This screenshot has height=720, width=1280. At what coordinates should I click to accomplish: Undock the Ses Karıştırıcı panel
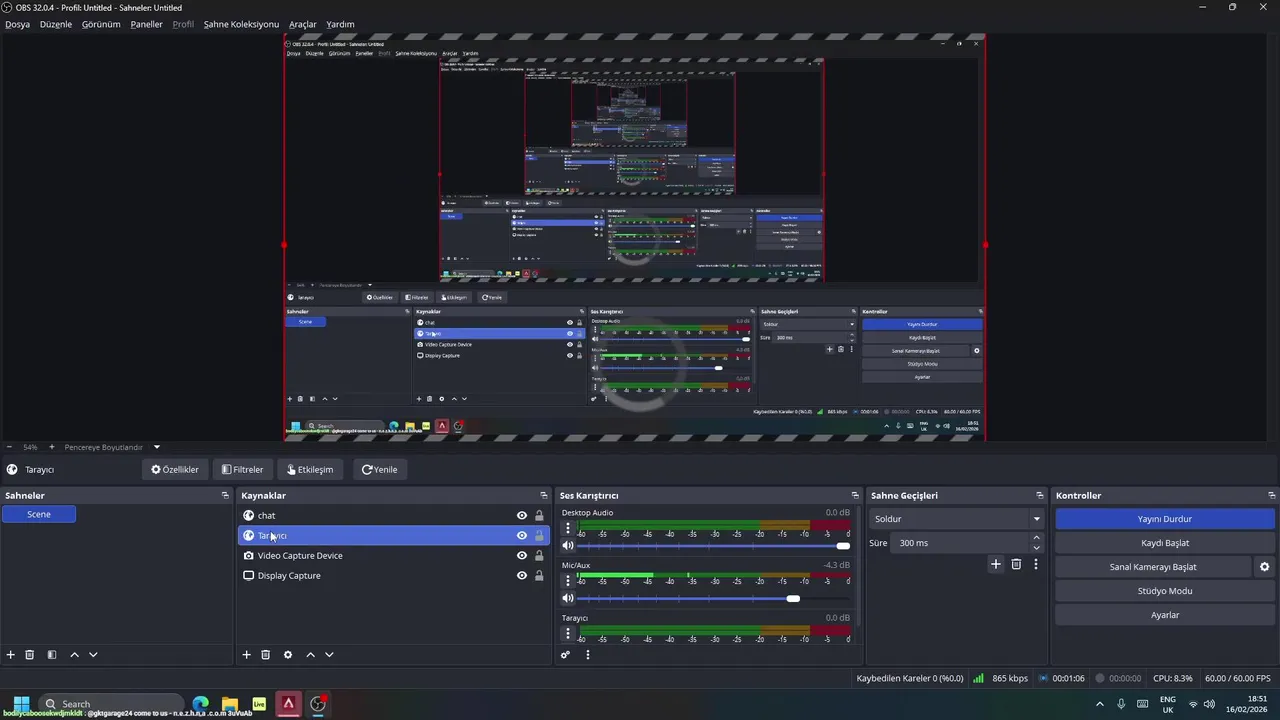[855, 496]
